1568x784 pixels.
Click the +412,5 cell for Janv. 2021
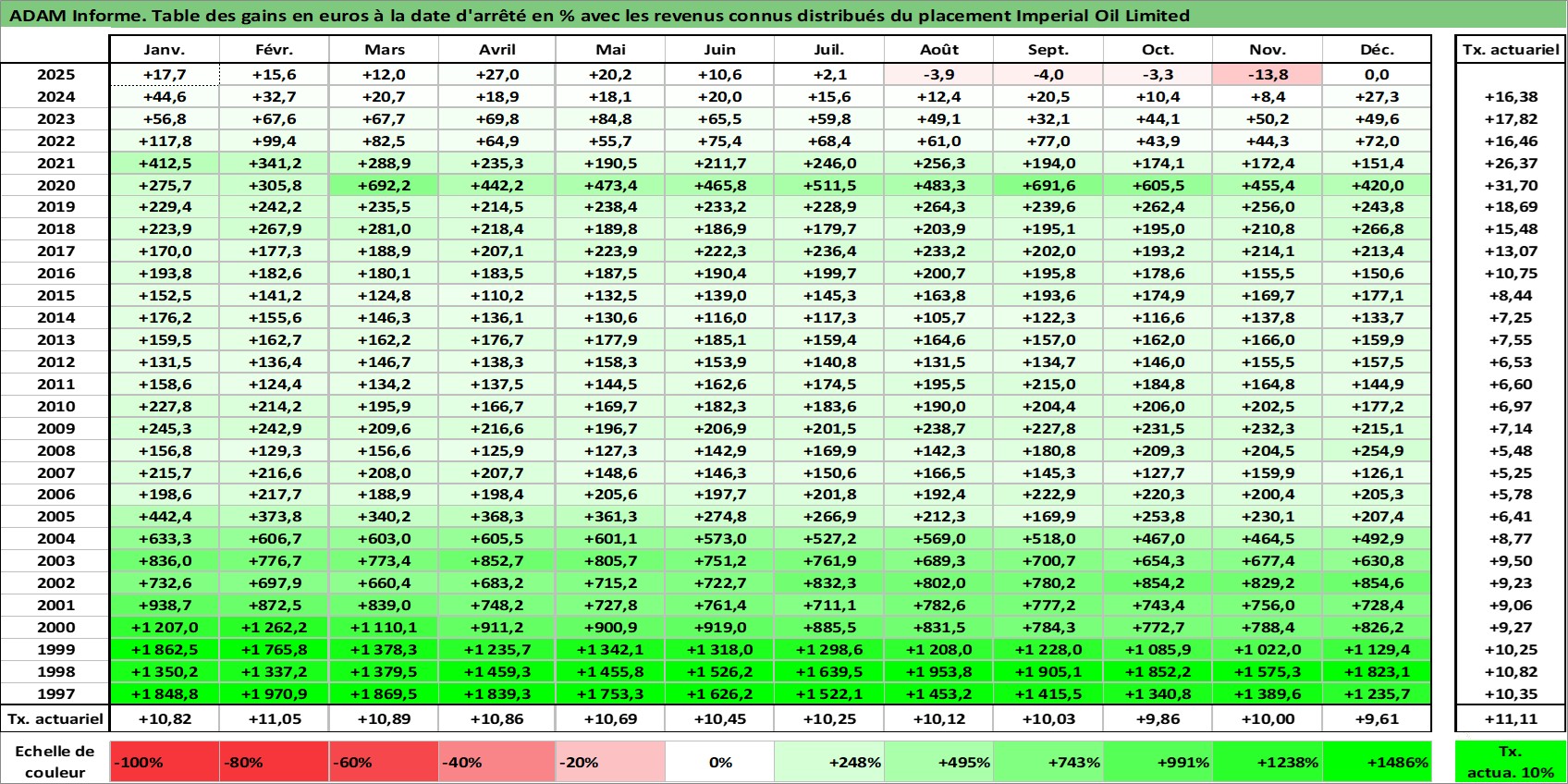click(165, 163)
